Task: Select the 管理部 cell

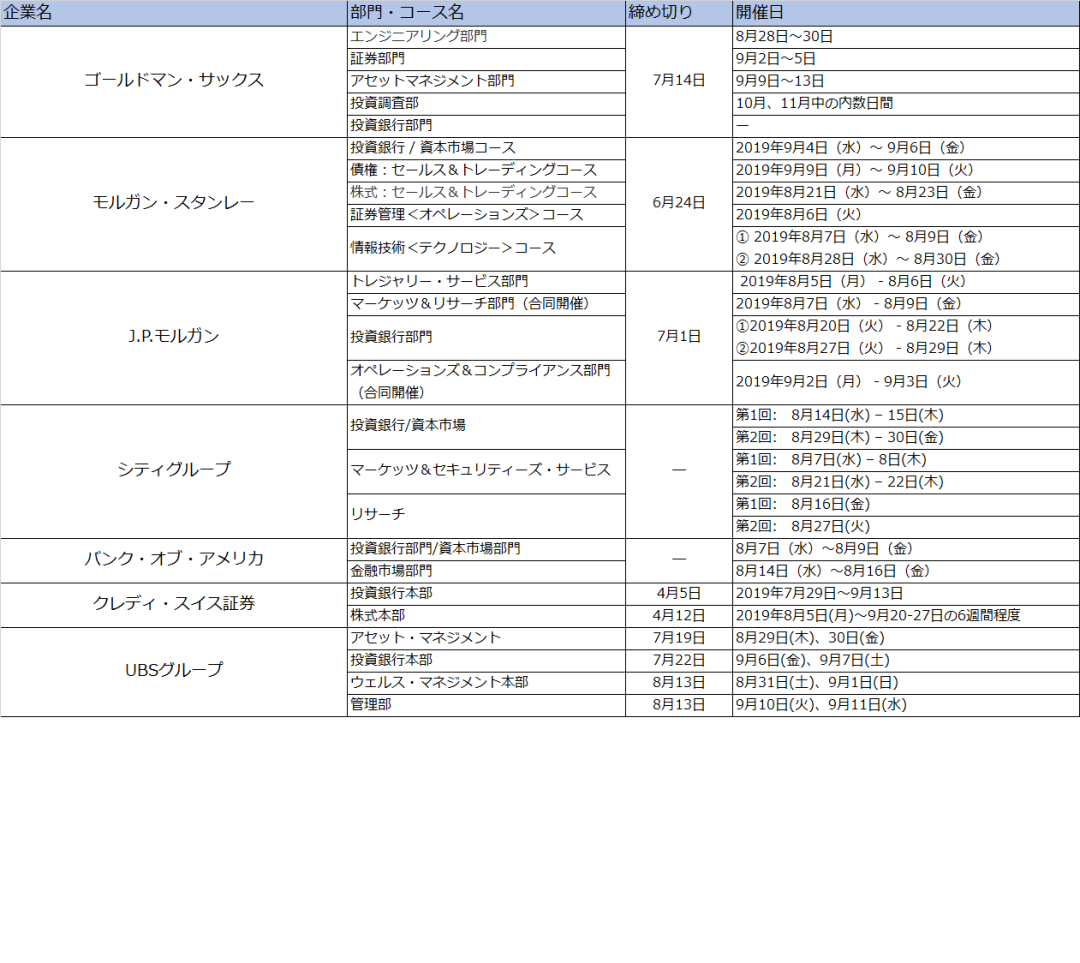Action: (x=486, y=705)
